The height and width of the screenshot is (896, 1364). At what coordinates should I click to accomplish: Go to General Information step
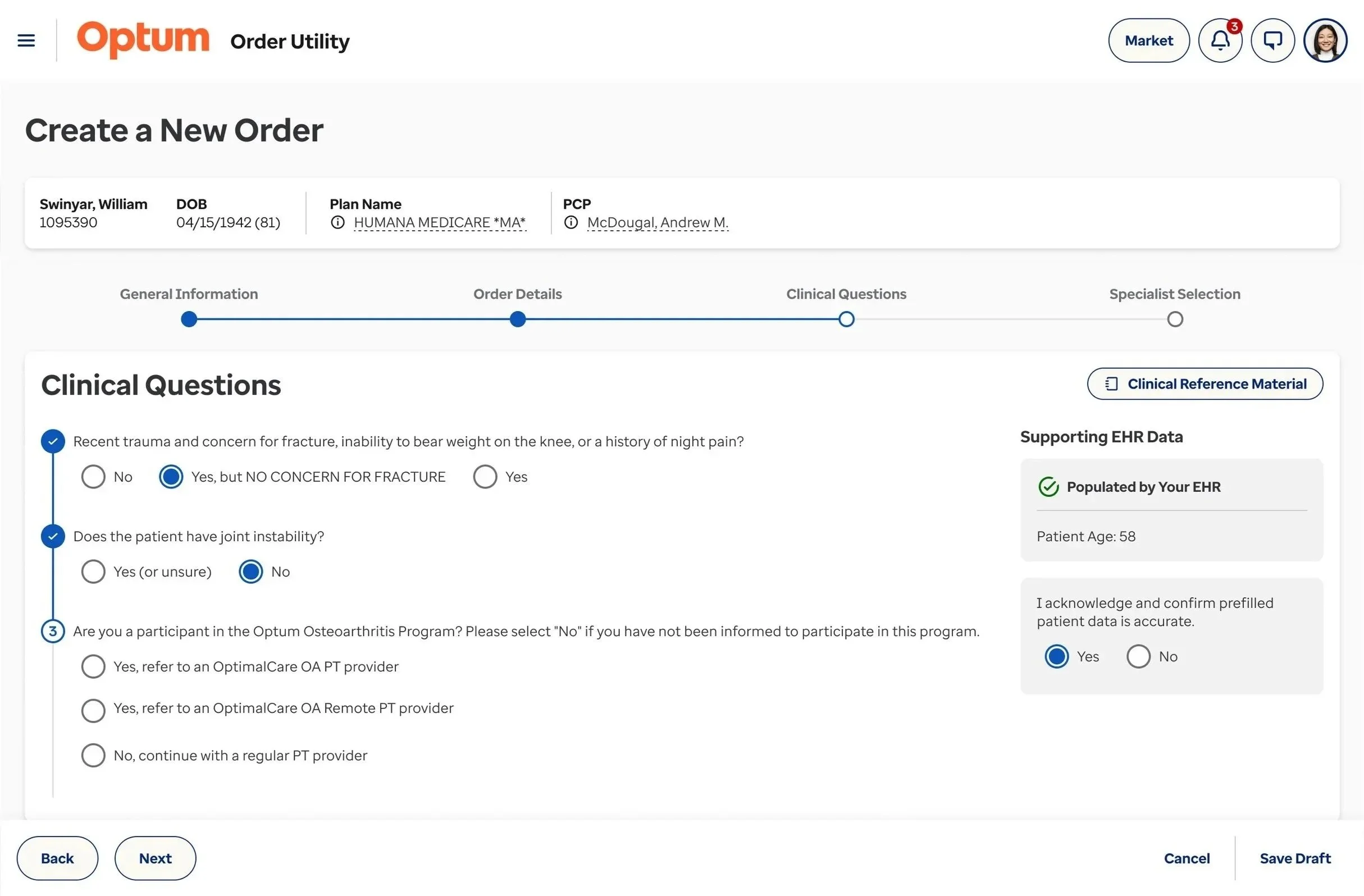coord(189,319)
